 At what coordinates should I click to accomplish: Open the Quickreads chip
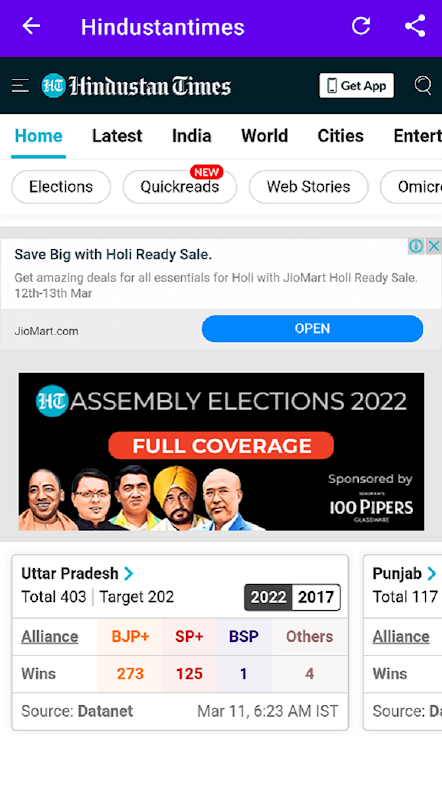[x=180, y=187]
